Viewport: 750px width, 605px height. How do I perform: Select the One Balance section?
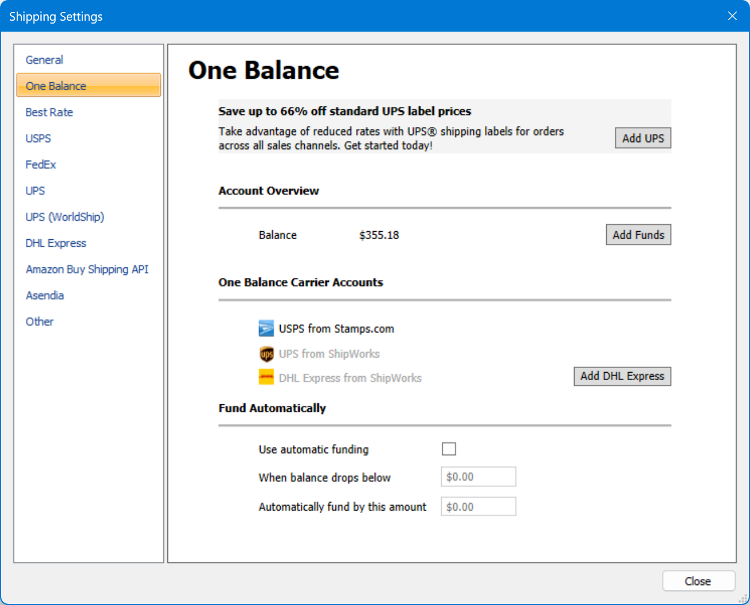point(88,86)
